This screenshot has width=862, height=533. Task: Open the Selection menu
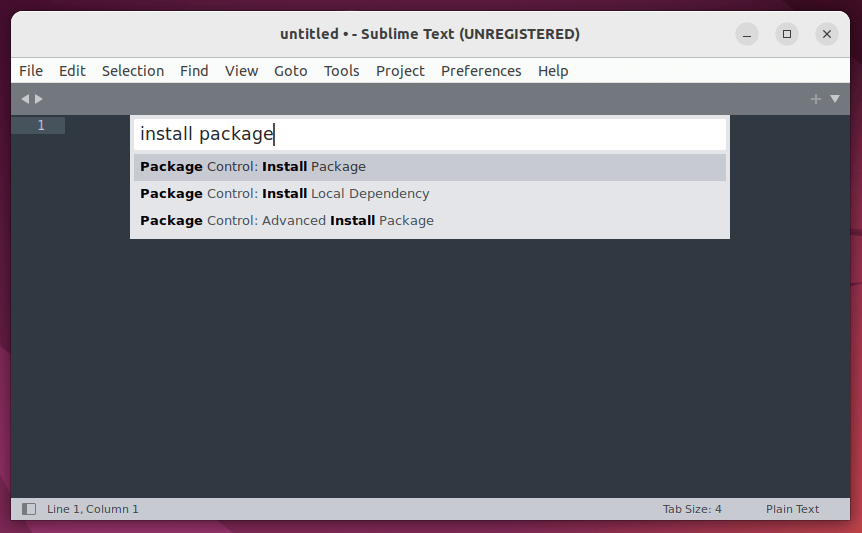coord(133,71)
